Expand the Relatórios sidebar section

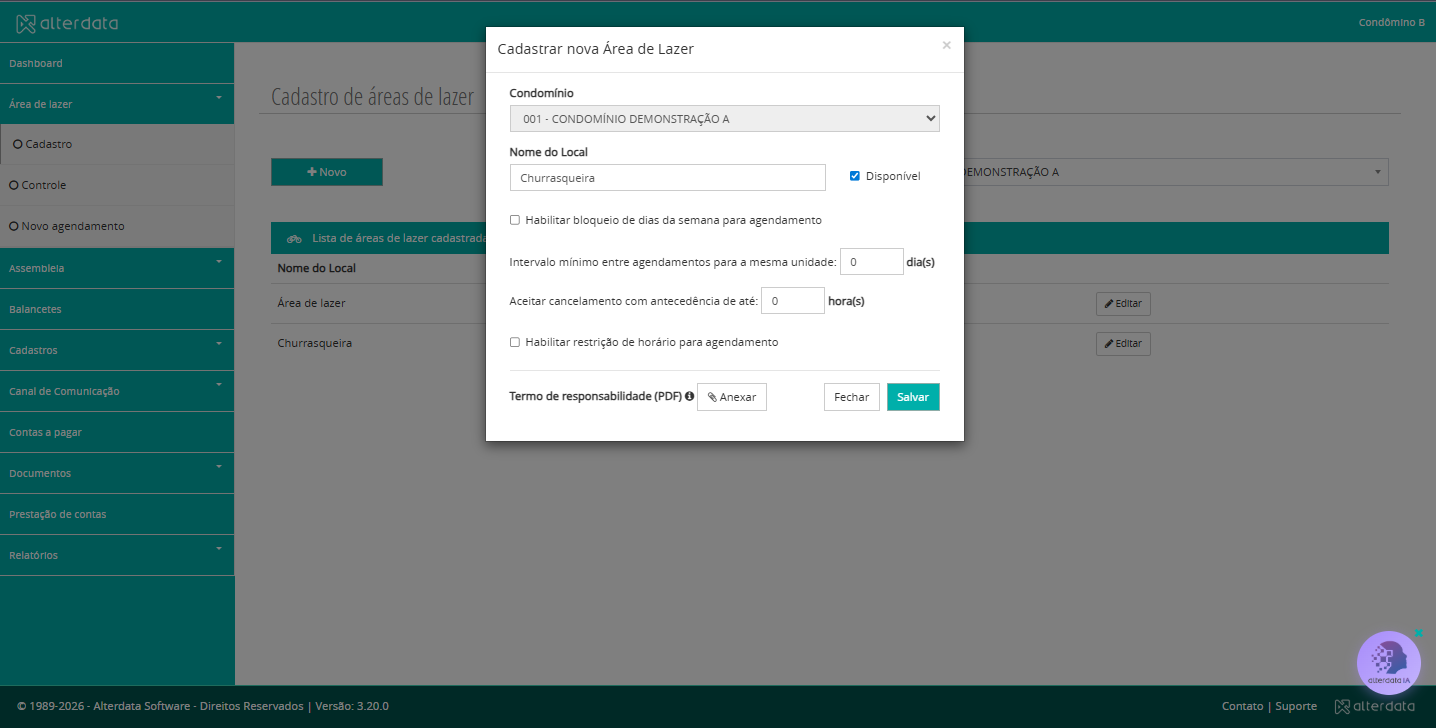pos(117,555)
